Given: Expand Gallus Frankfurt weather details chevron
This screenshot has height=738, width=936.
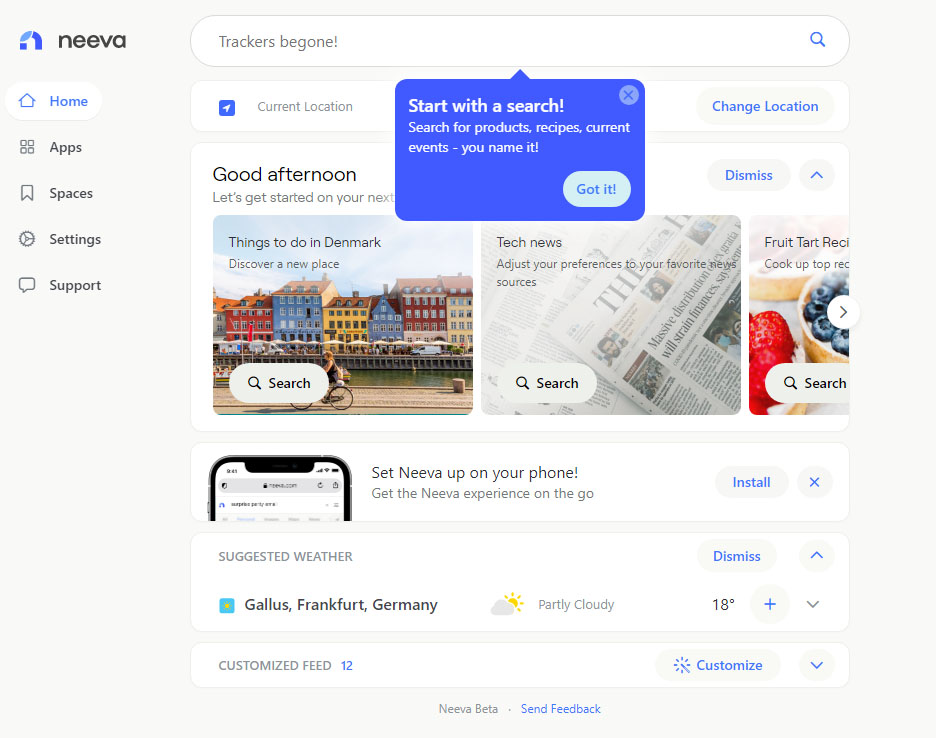Looking at the screenshot, I should tap(812, 604).
